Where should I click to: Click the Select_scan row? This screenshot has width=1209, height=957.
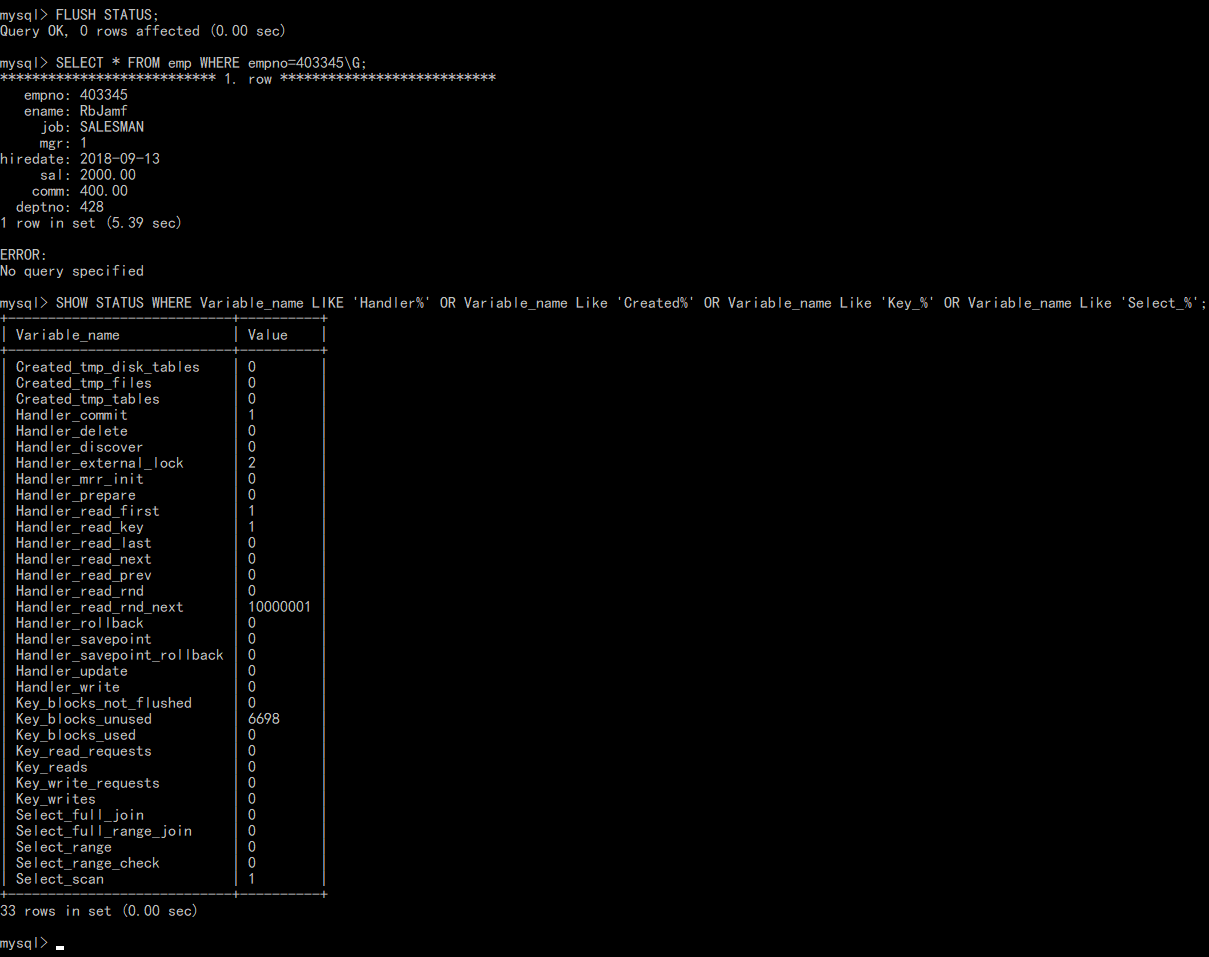(x=163, y=879)
